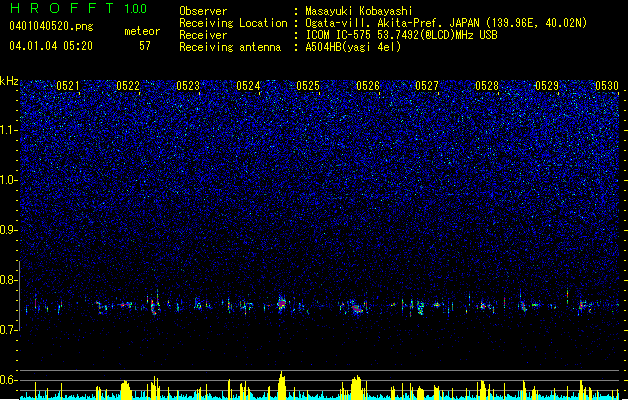Viewport: 629px width, 400px height.
Task: Click the tallest yellow intensity peak near 0525
Action: [x=282, y=385]
